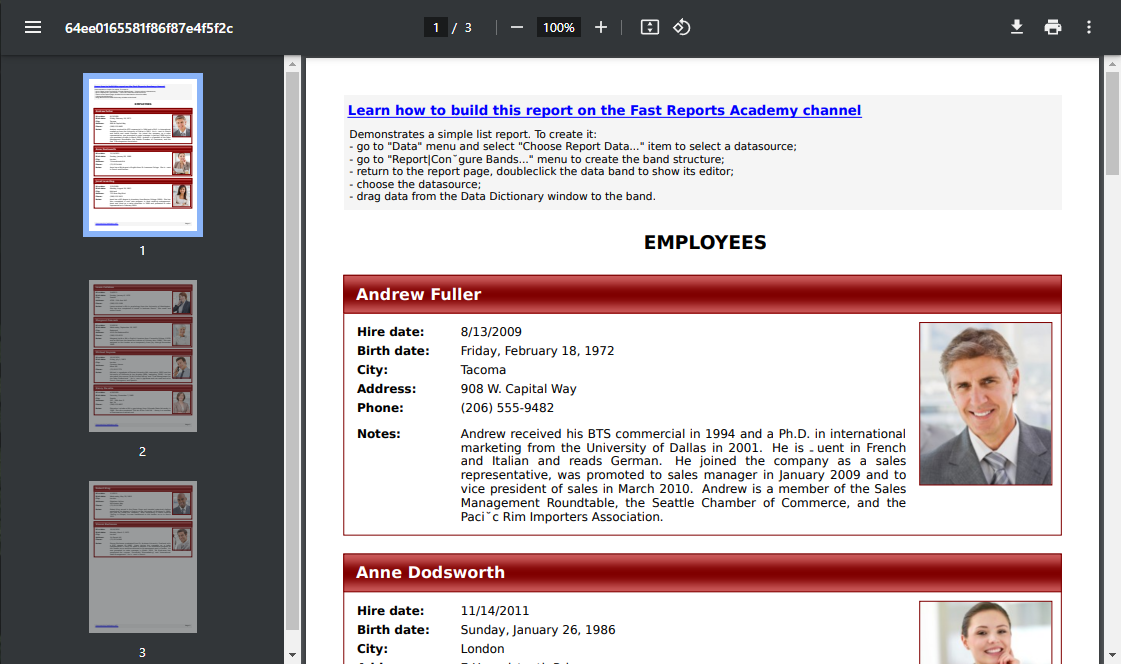Download the PDF file
This screenshot has height=664, width=1121.
tap(1017, 27)
